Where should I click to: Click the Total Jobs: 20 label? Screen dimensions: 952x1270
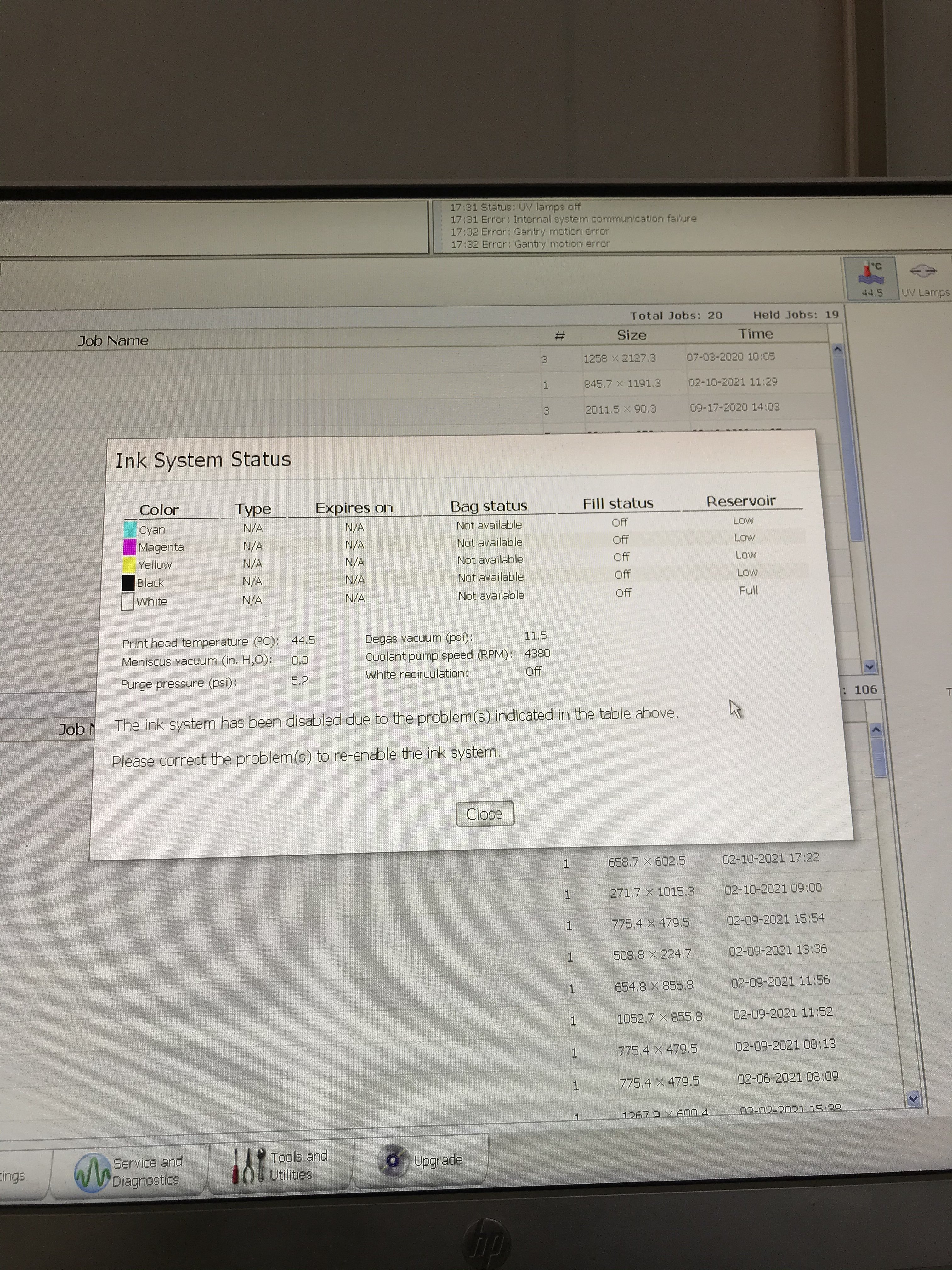coord(676,315)
